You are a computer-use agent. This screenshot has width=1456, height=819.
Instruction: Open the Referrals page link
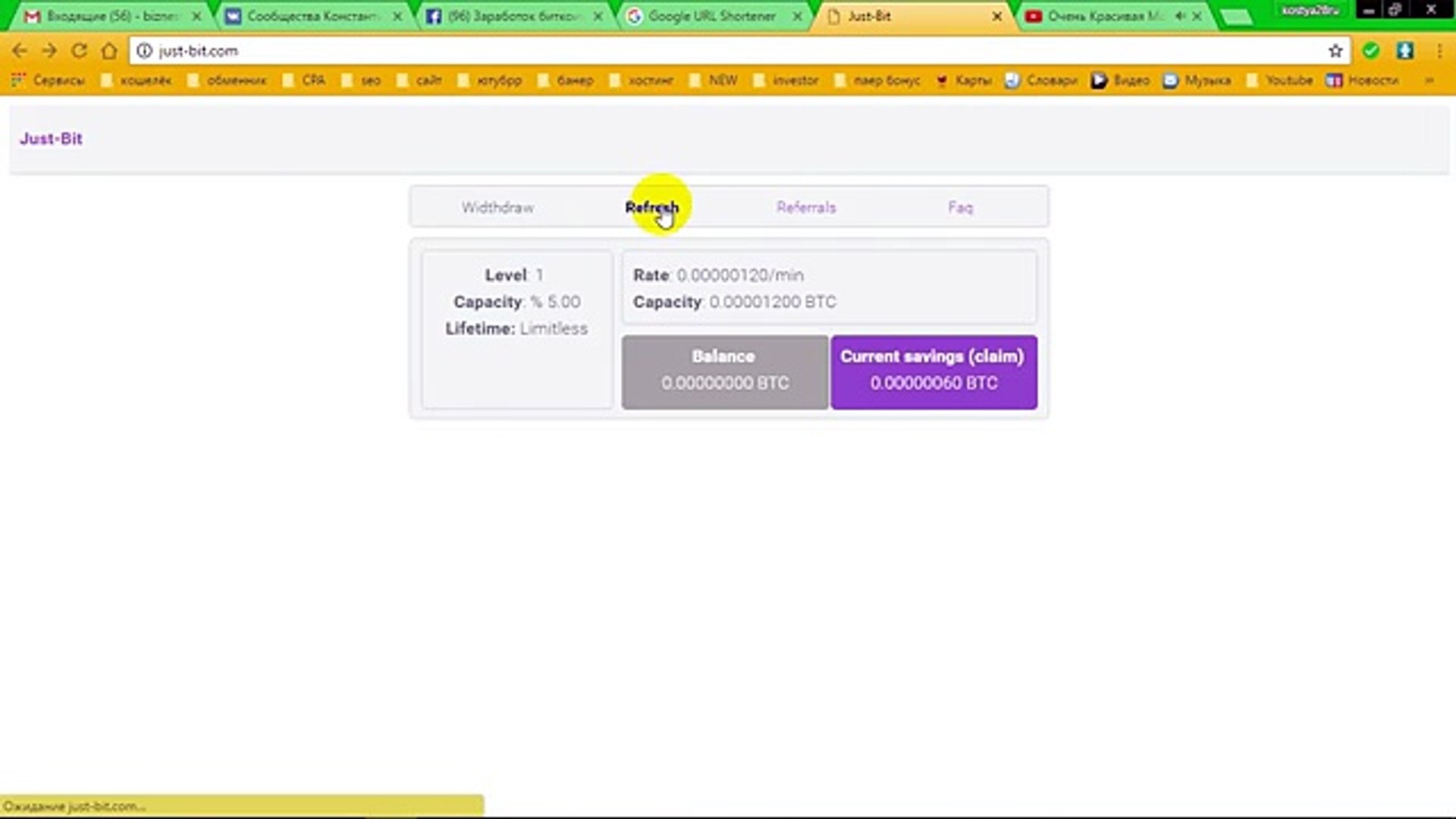(x=805, y=207)
